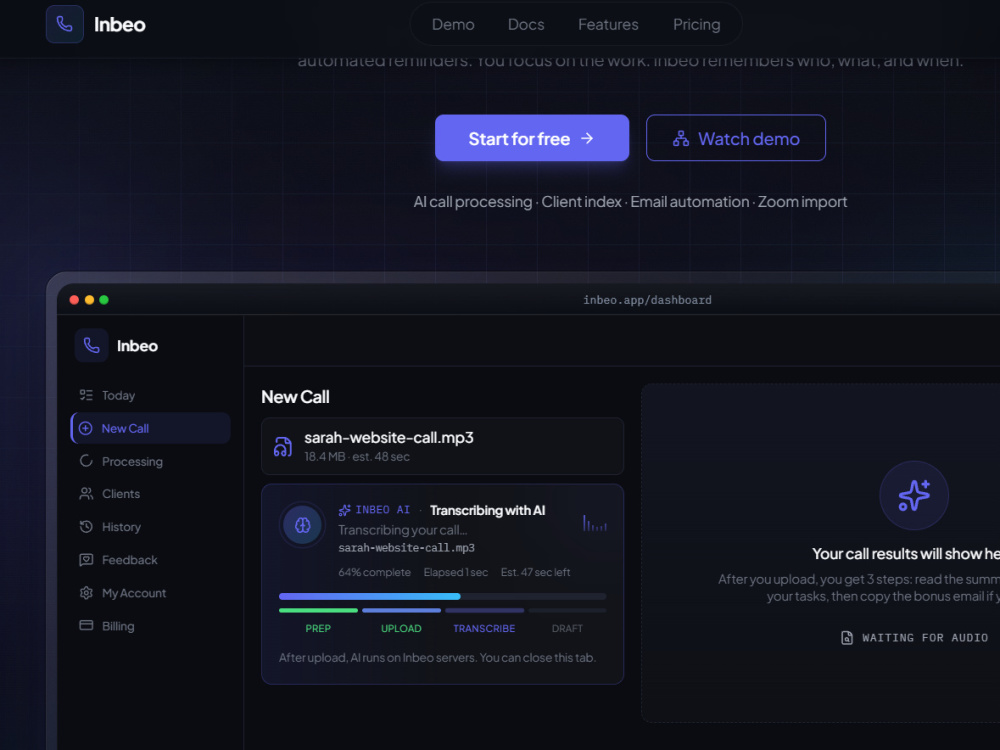Click the Watch demo button

tap(735, 138)
